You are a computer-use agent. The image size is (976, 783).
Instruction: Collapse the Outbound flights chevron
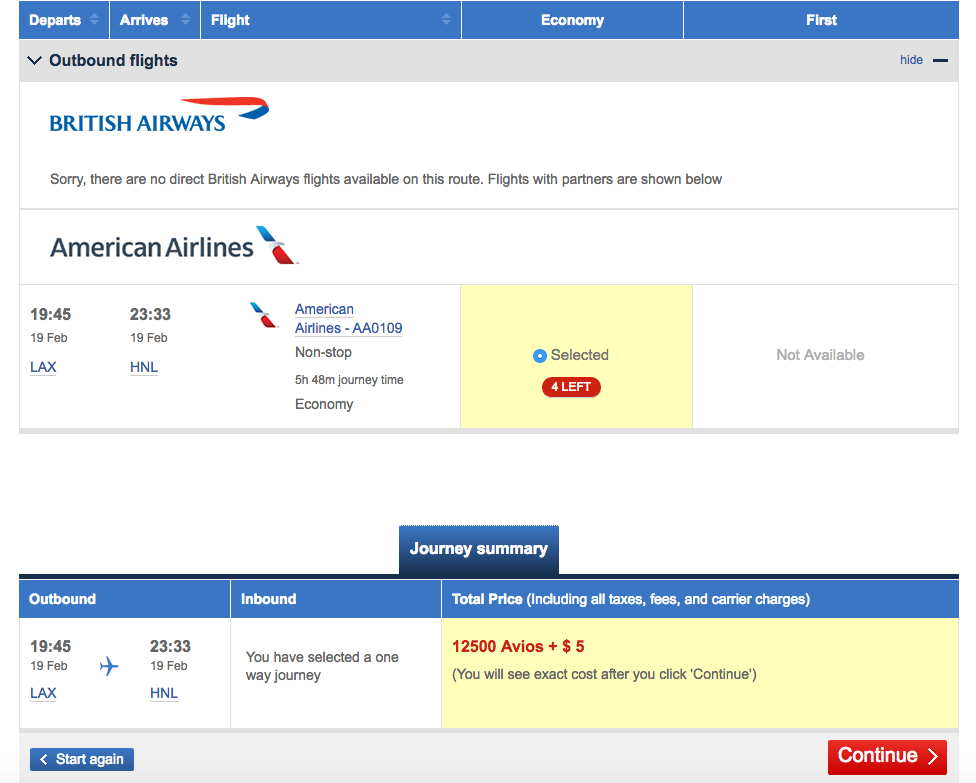pos(35,60)
